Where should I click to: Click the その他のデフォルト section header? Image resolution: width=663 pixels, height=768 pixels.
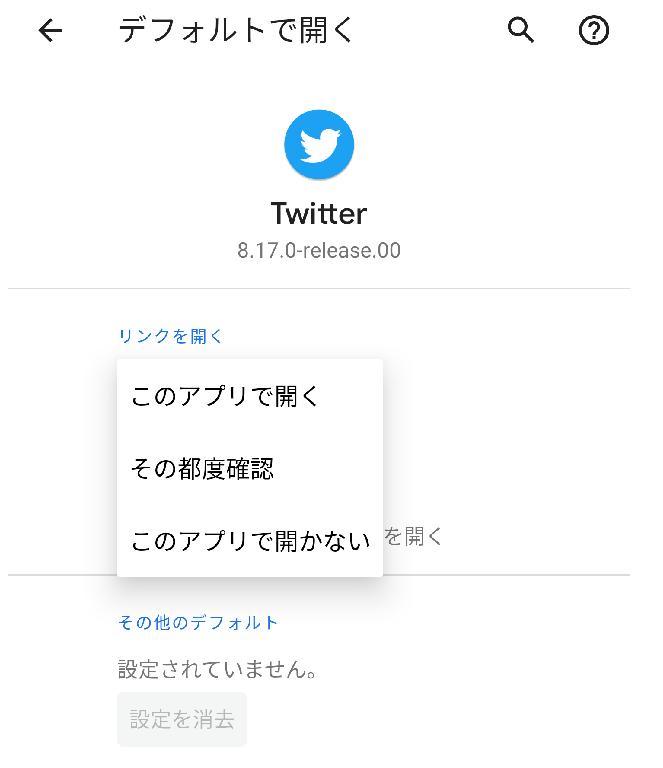pos(198,623)
